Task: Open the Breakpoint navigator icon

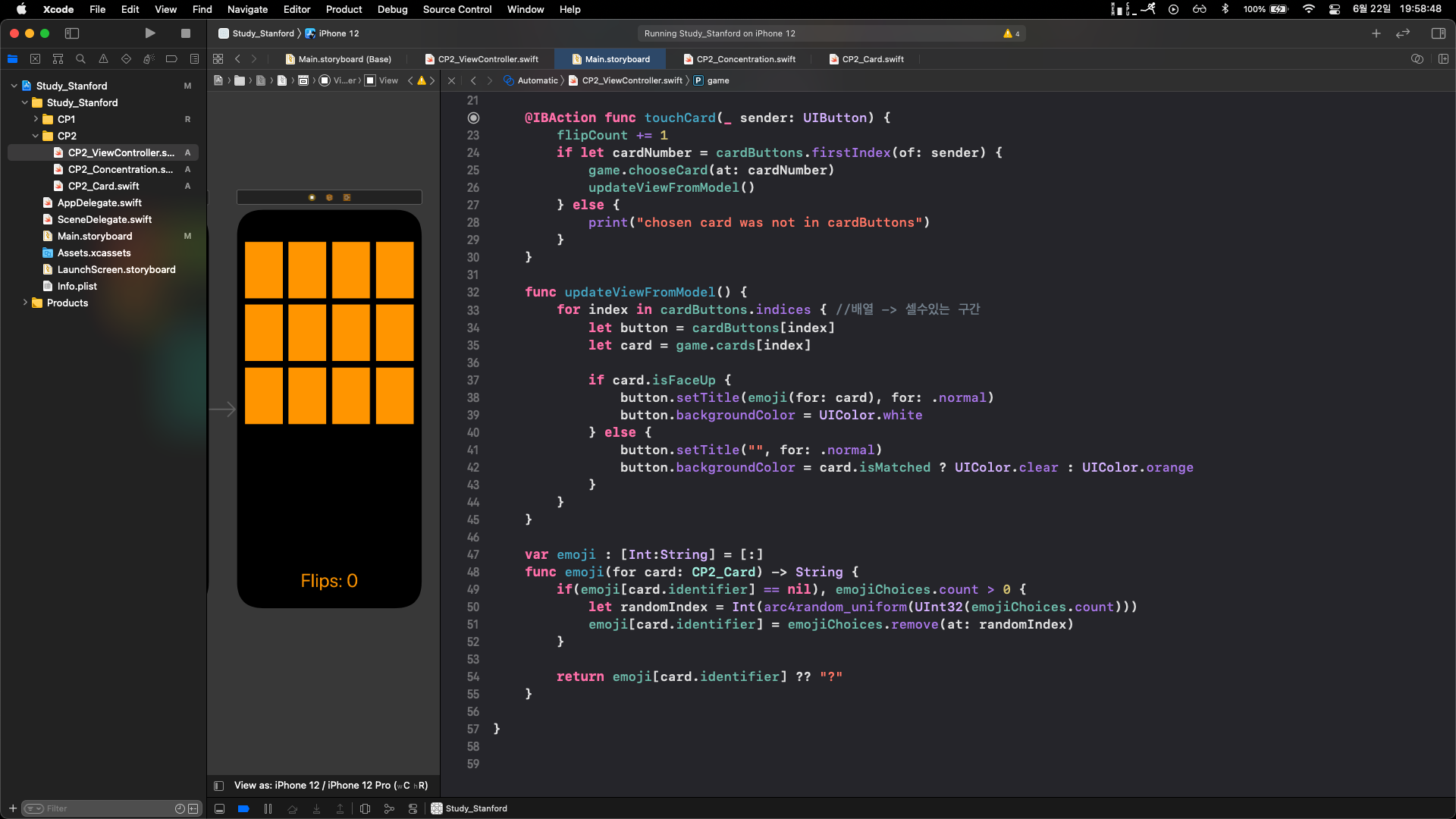Action: click(171, 59)
